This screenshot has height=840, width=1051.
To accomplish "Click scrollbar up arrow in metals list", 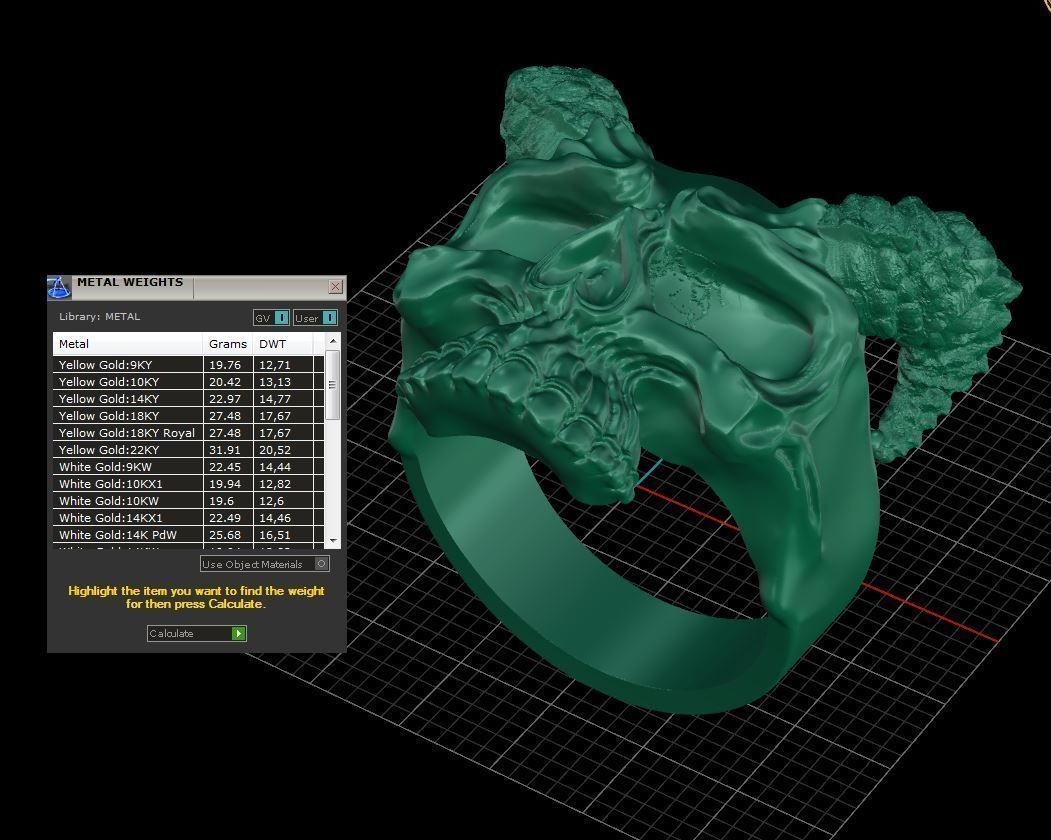I will pos(332,341).
